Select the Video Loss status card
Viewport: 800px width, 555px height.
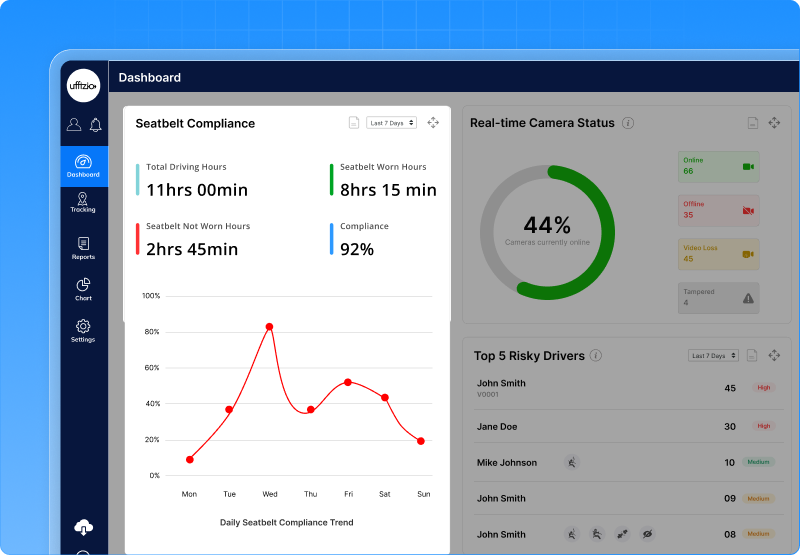point(718,254)
